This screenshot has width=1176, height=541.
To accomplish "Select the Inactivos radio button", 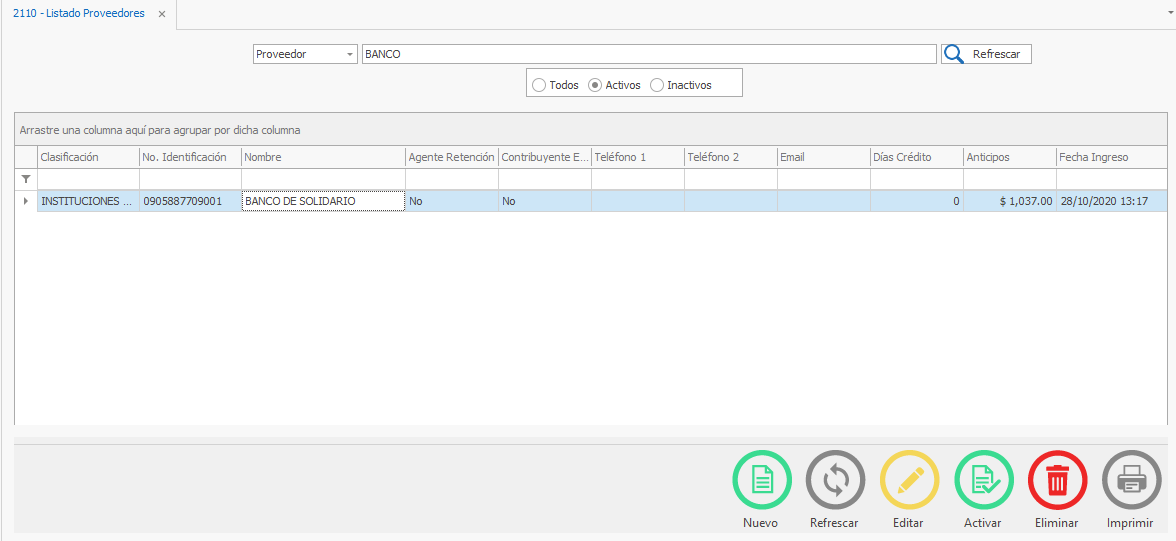I will (657, 85).
